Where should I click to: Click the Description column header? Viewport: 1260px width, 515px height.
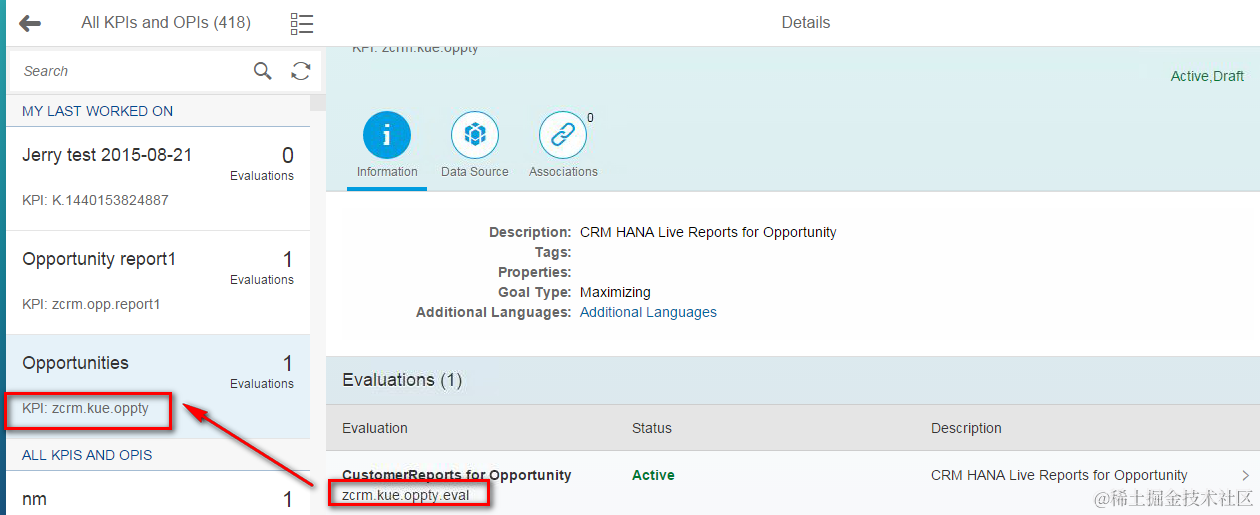(966, 428)
